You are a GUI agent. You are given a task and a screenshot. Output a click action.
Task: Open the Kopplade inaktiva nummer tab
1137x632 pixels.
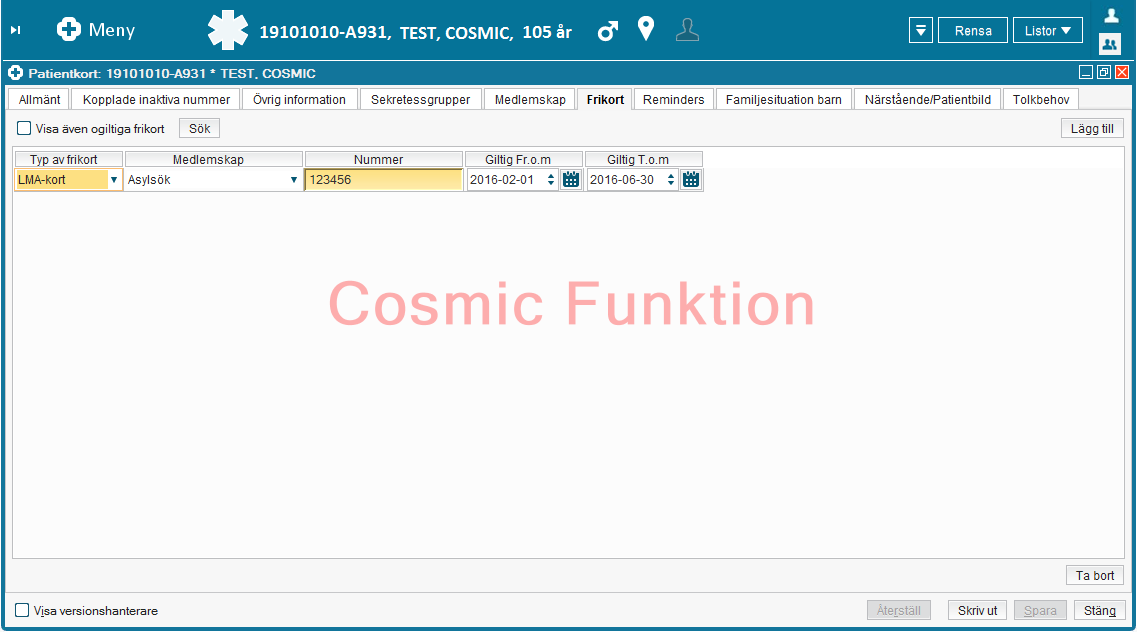click(156, 99)
